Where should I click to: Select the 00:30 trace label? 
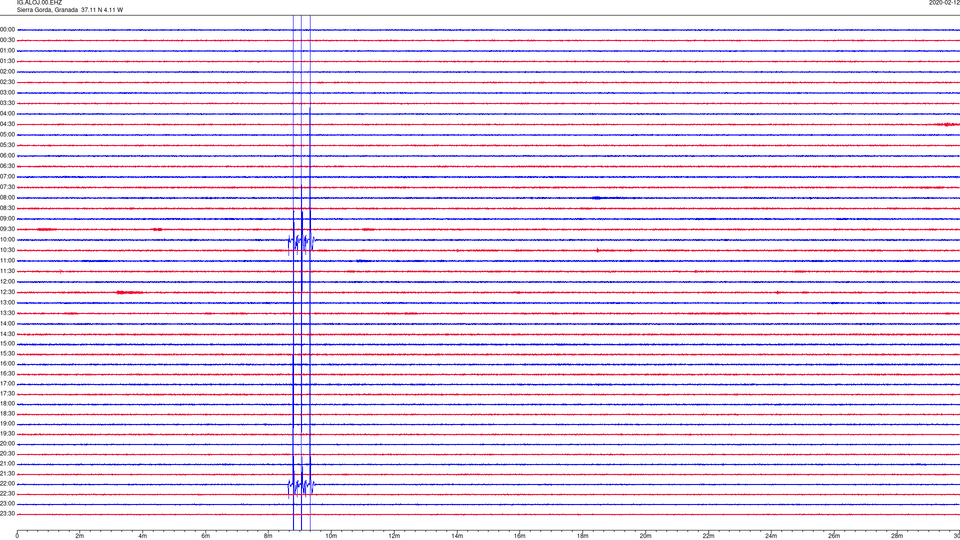point(7,40)
